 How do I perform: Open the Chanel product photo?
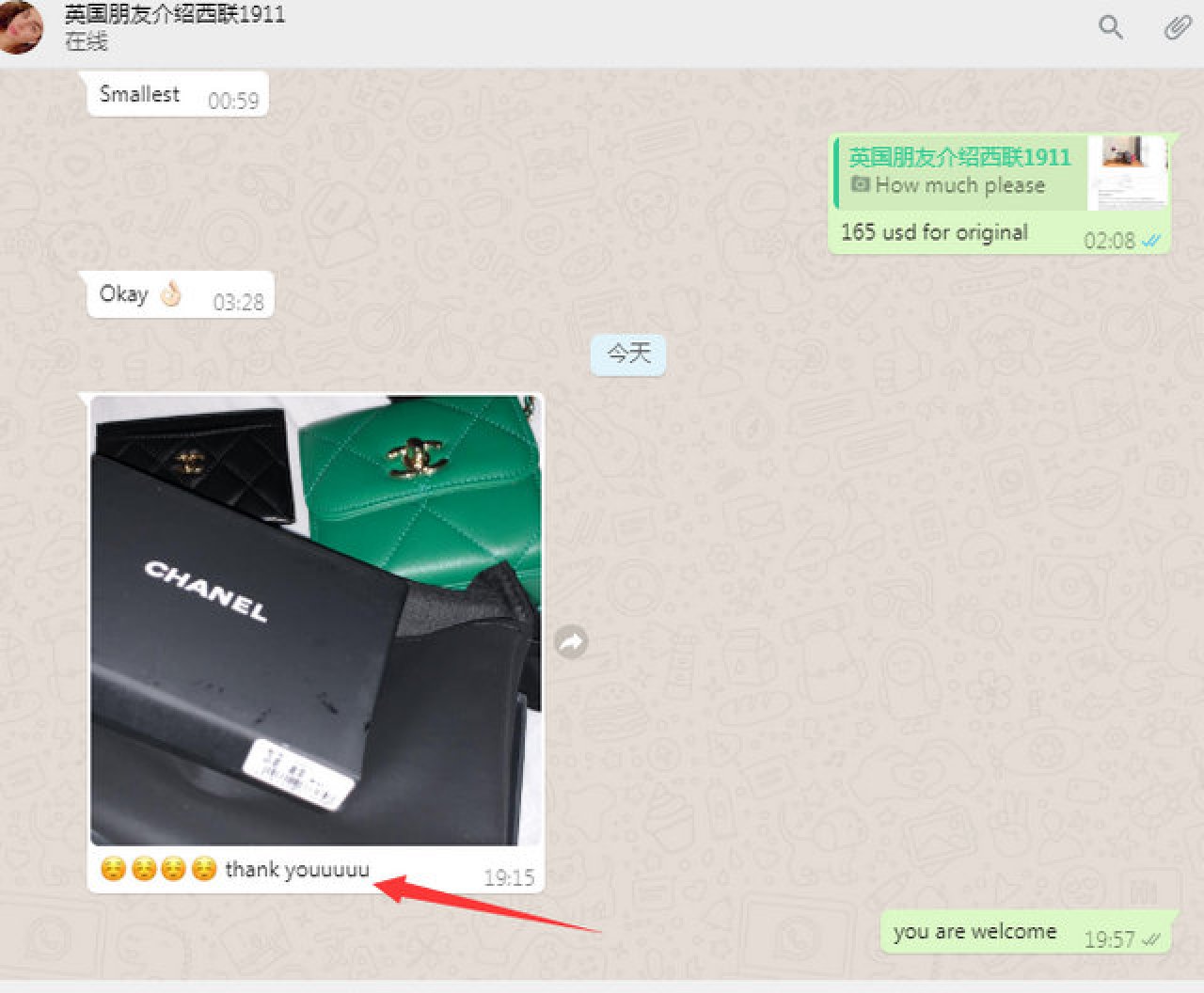pos(316,620)
